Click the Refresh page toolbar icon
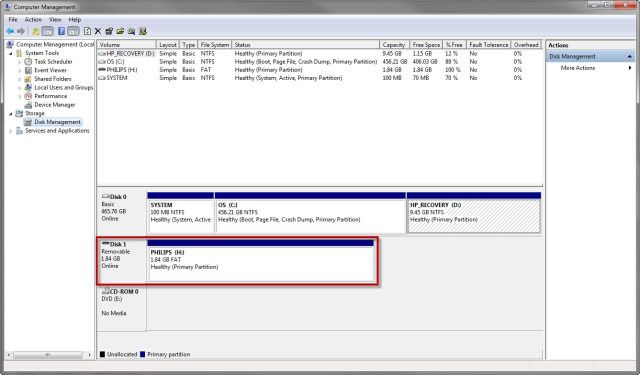Viewport: 640px width, 375px height. point(87,31)
